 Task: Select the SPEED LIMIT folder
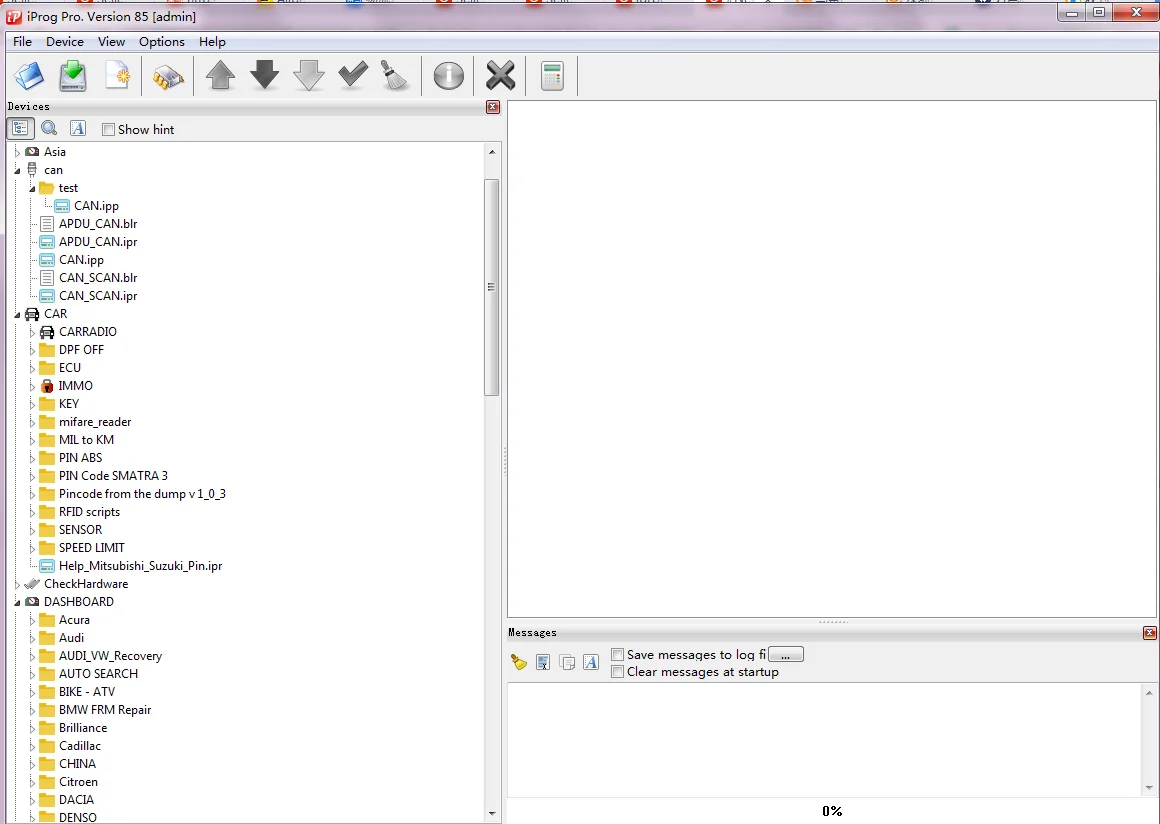[92, 547]
